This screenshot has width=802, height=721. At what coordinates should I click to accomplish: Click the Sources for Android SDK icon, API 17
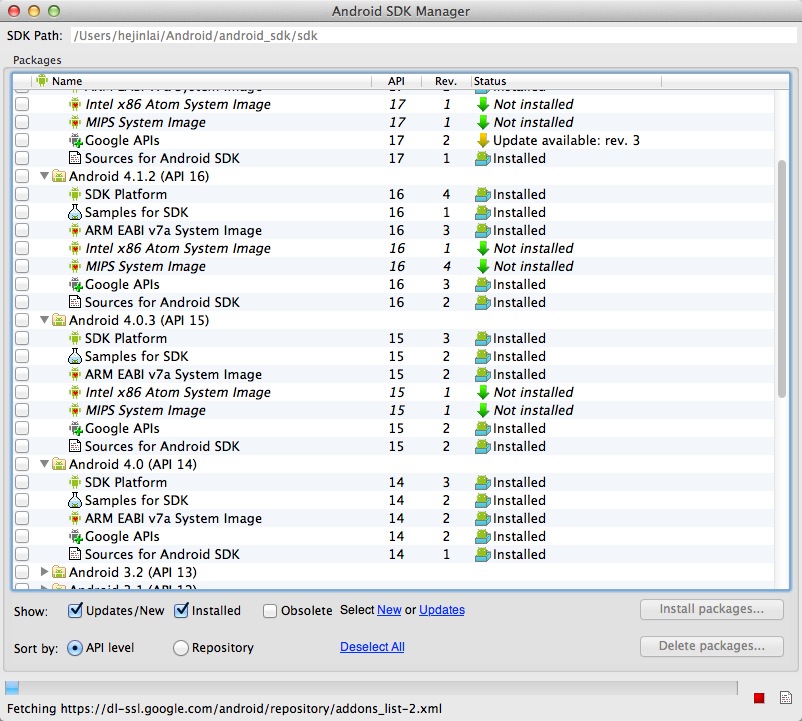(x=75, y=158)
